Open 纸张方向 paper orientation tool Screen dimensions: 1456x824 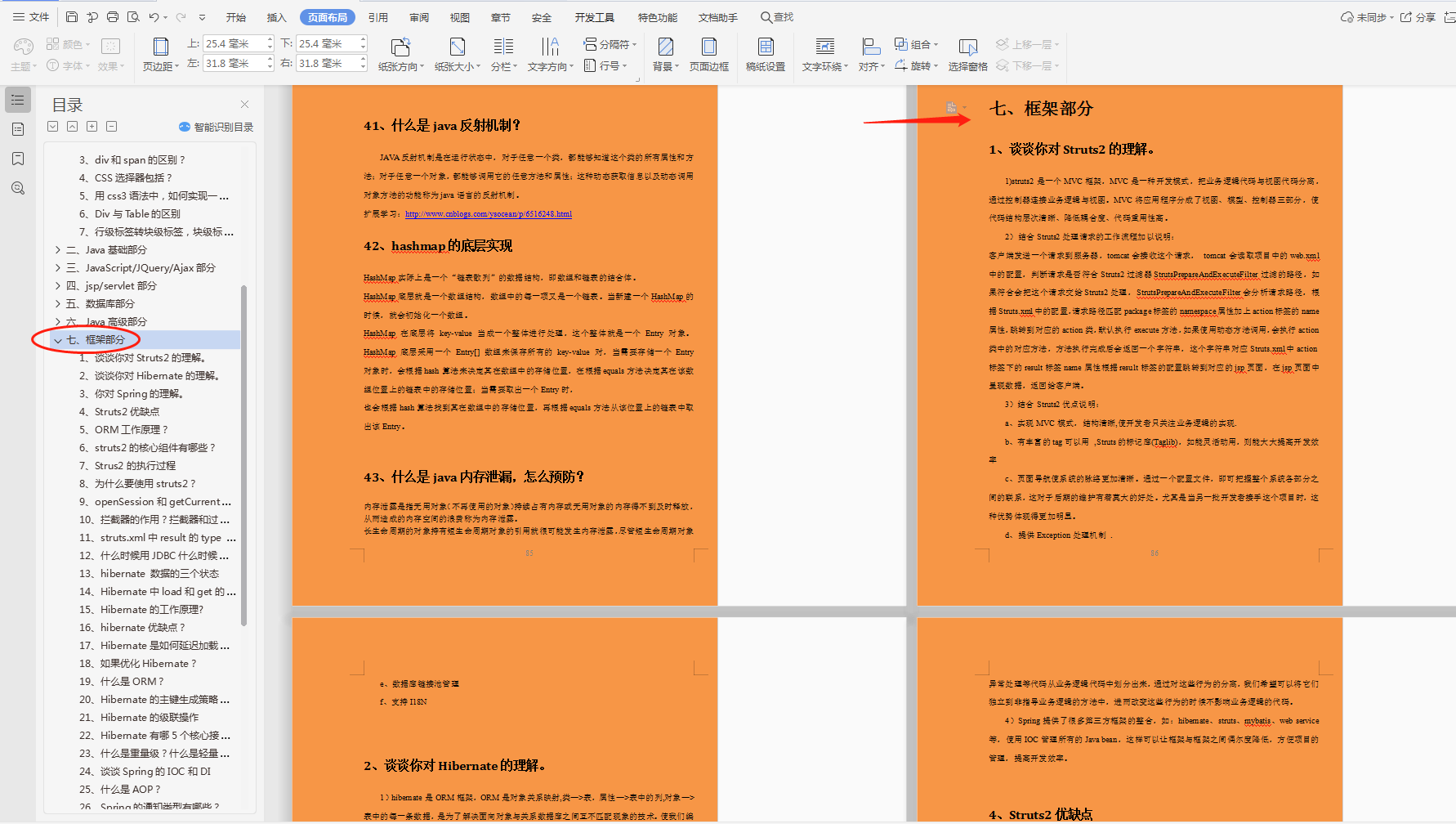[x=400, y=55]
